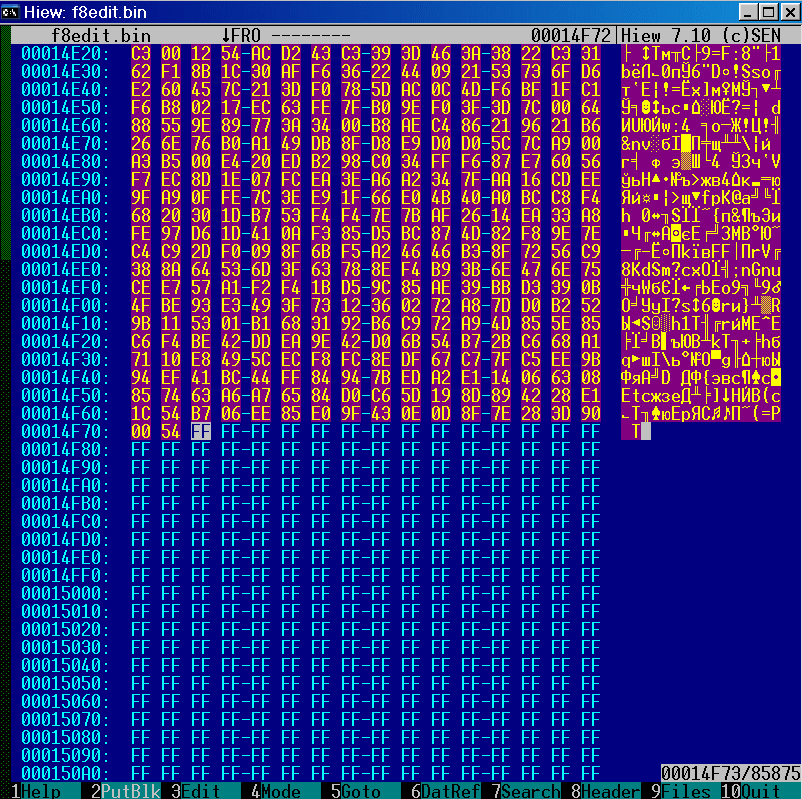Click the highlighted FF byte at cursor
Image resolution: width=802 pixels, height=799 pixels.
(201, 431)
